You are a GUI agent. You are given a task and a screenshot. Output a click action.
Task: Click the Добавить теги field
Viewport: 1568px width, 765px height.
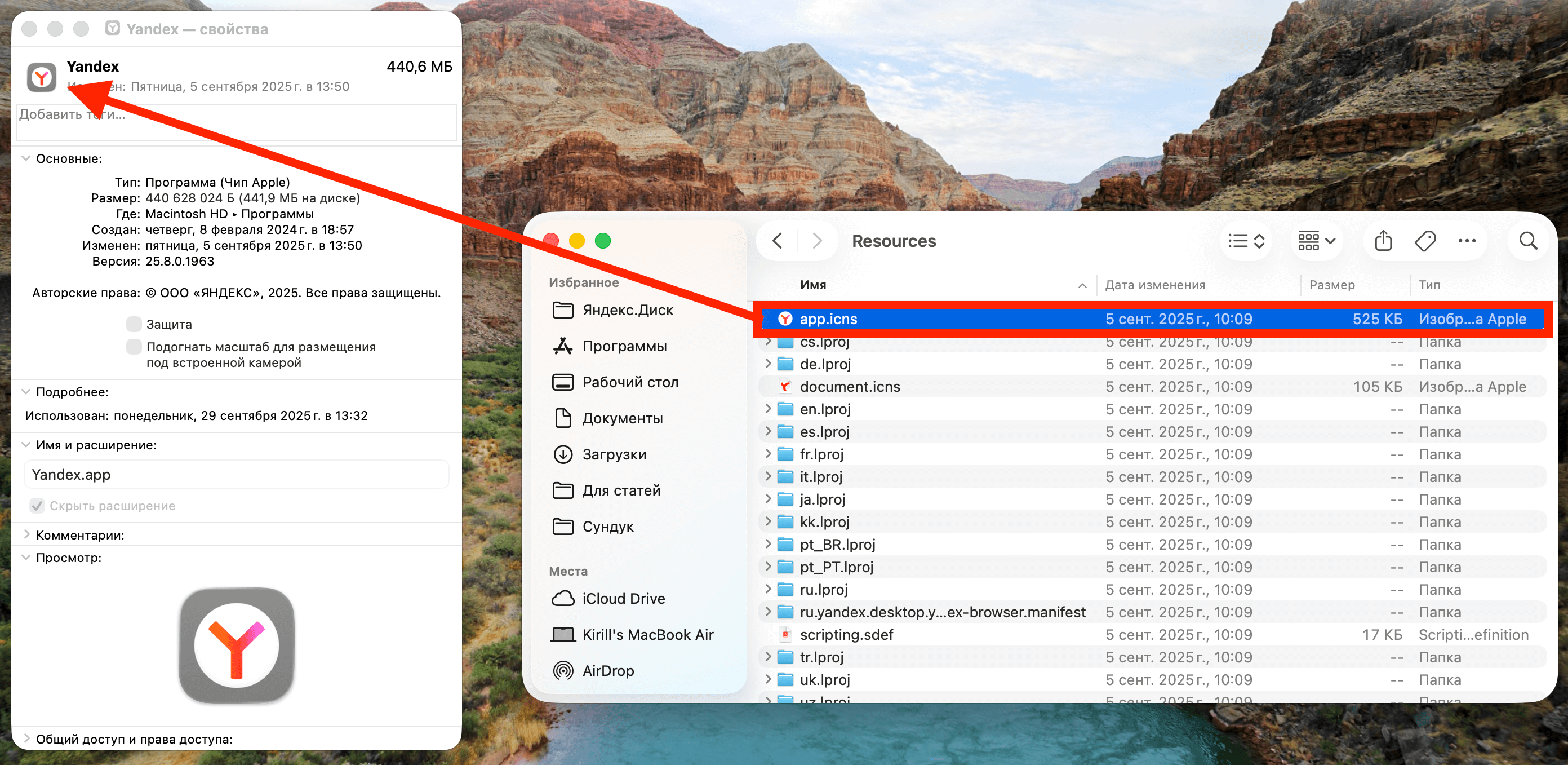237,122
